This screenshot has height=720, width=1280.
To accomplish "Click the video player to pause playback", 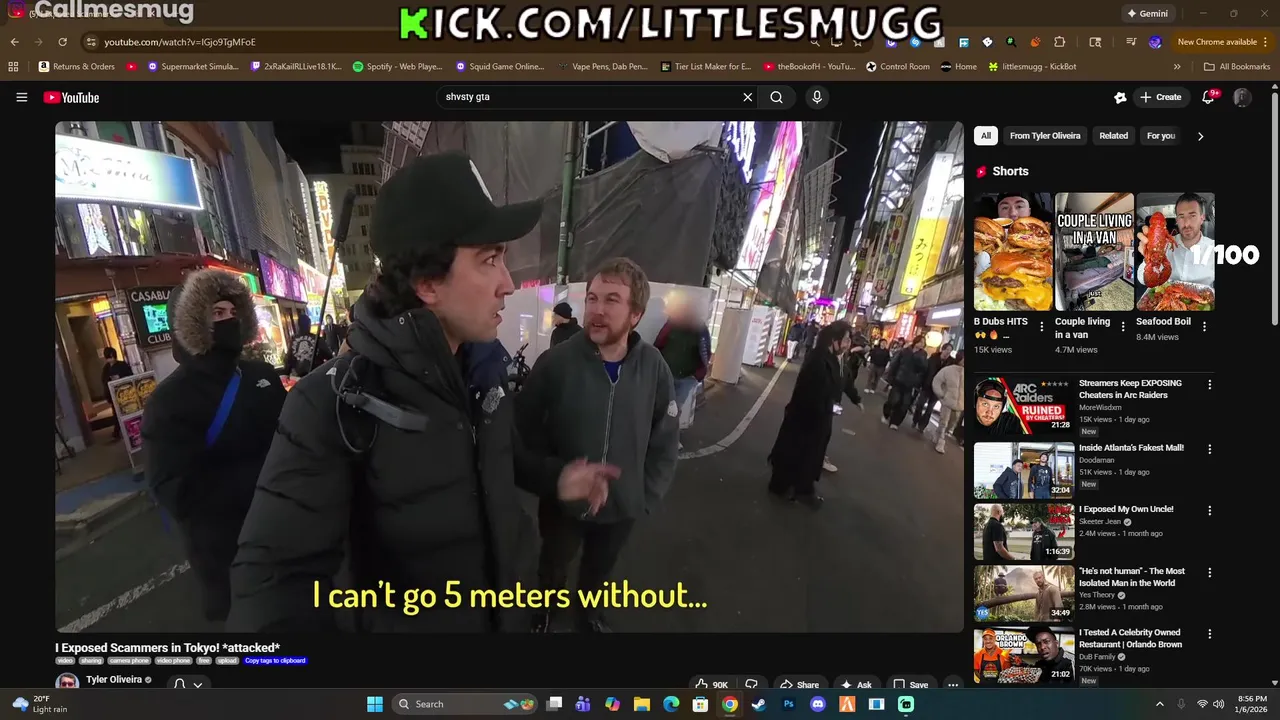I will pyautogui.click(x=509, y=377).
